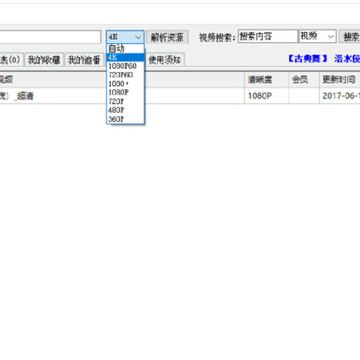Switch to the 我的收藏 tab

tap(44, 60)
